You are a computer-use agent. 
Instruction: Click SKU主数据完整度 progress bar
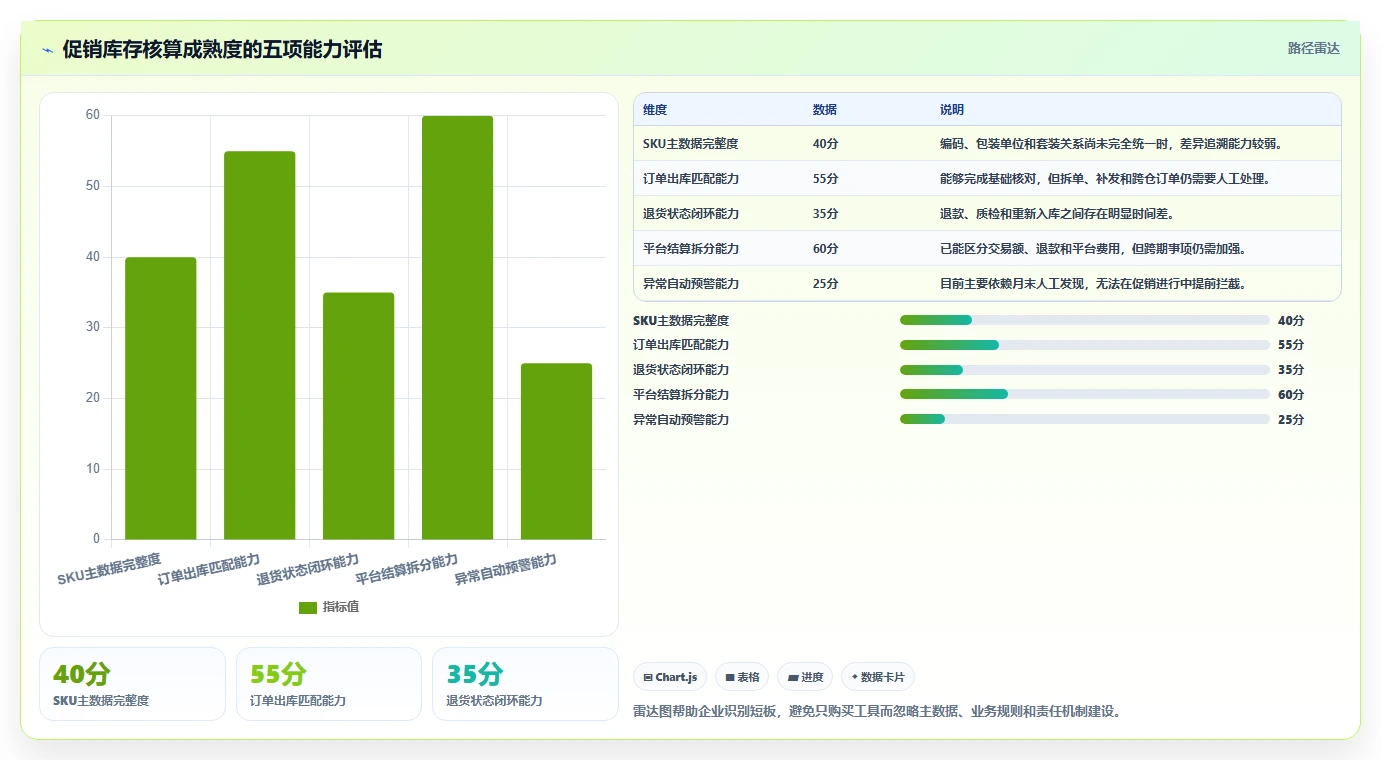(x=1084, y=320)
